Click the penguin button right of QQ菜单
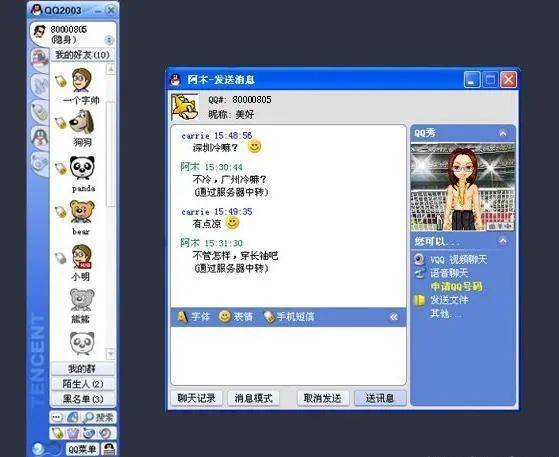 pos(109,449)
